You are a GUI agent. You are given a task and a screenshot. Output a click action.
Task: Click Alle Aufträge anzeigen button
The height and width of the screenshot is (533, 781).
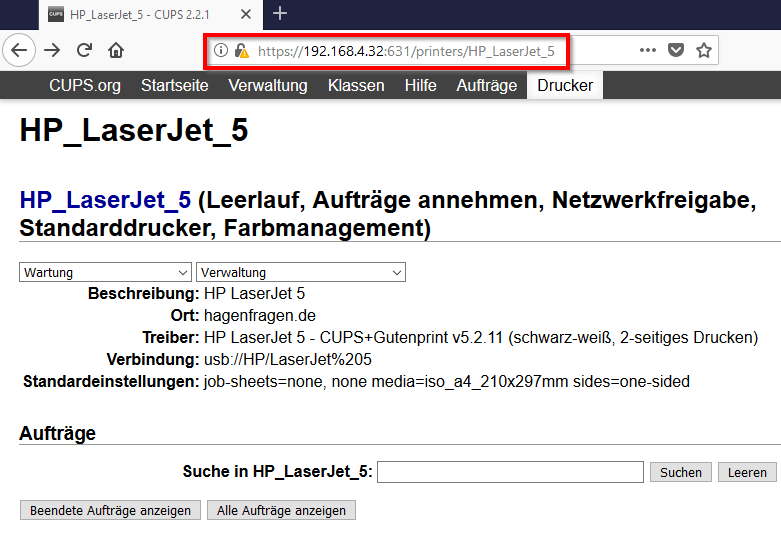281,510
